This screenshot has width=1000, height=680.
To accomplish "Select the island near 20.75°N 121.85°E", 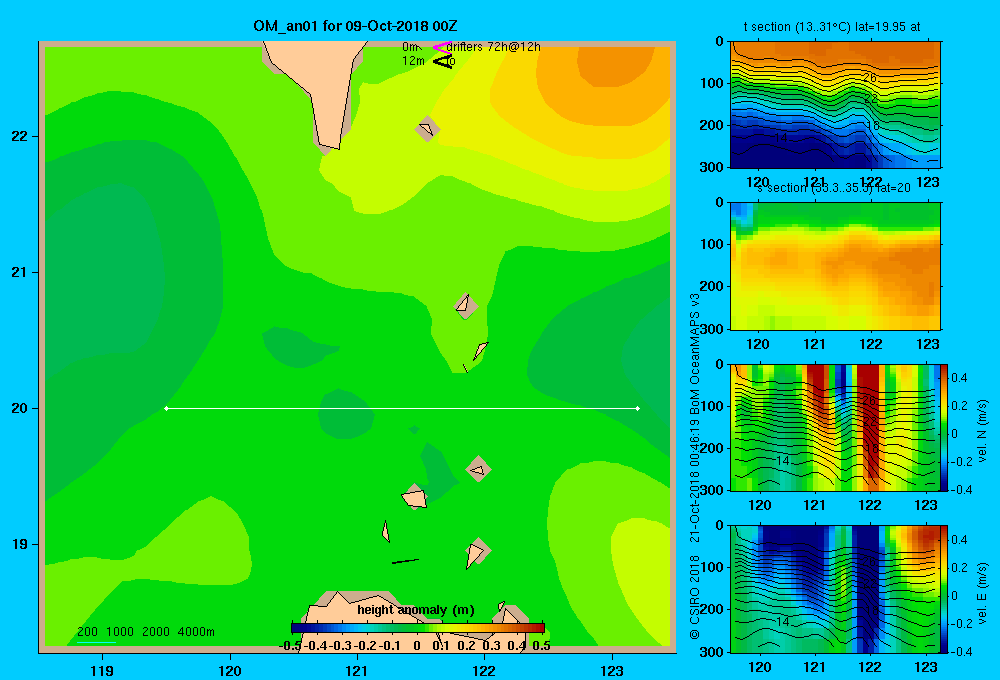I will click(466, 306).
